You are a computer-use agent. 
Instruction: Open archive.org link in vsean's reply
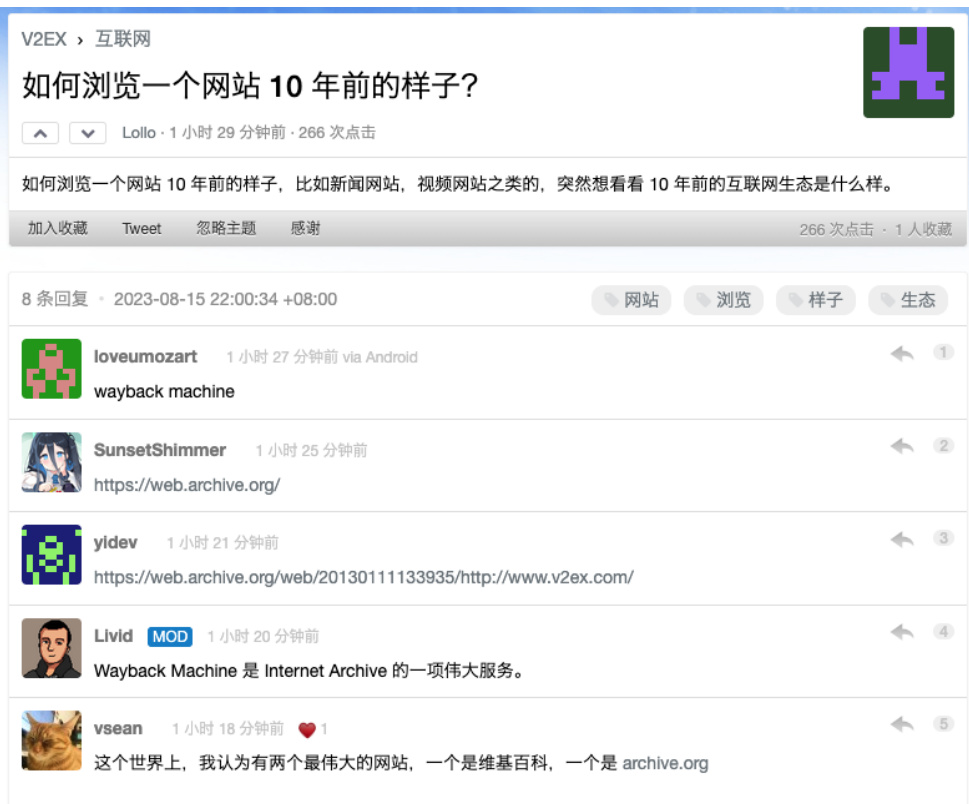(665, 764)
